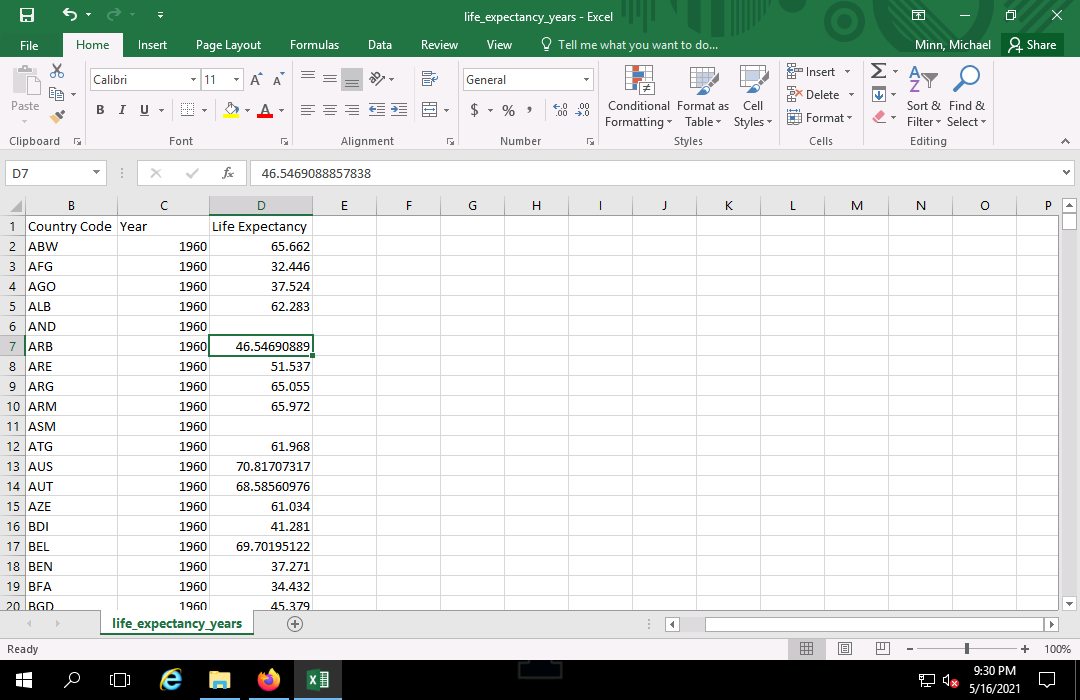Zoom in using the zoom slider
1080x700 pixels.
pyautogui.click(x=1022, y=648)
